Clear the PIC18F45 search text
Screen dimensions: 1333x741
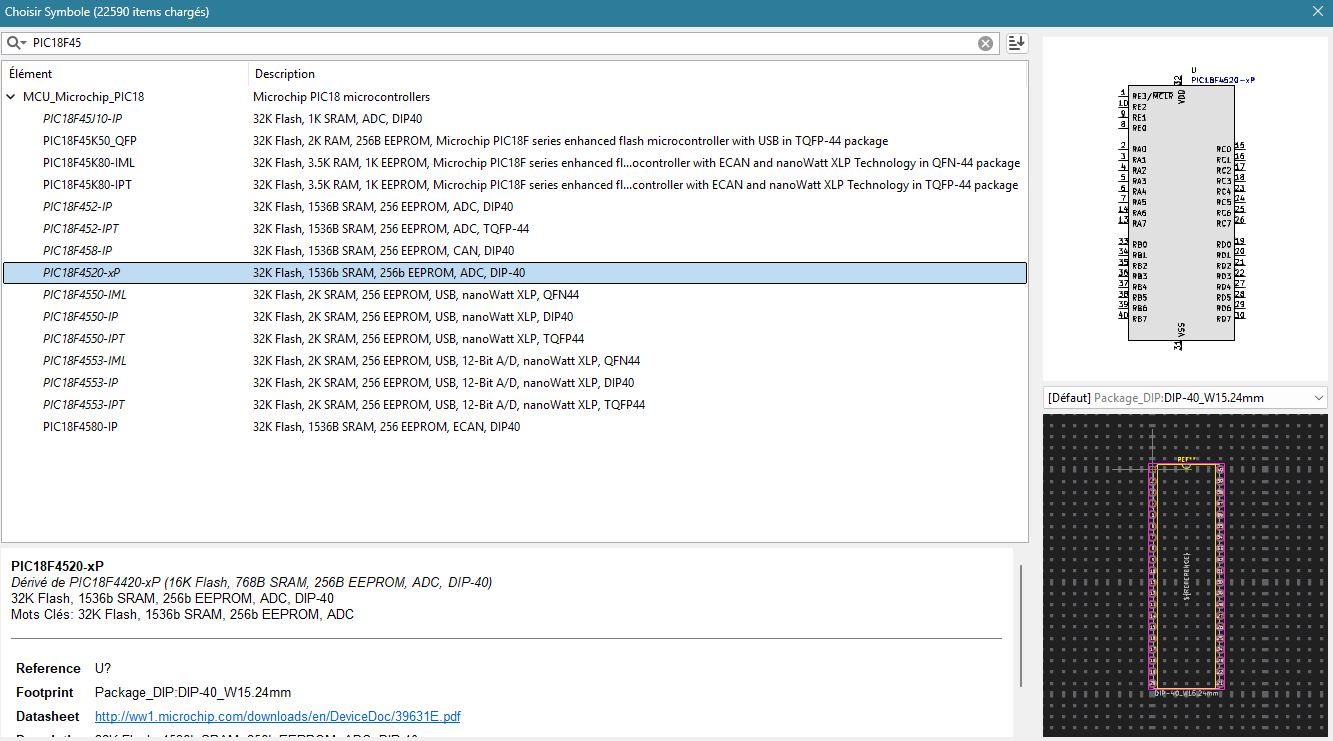coord(985,43)
